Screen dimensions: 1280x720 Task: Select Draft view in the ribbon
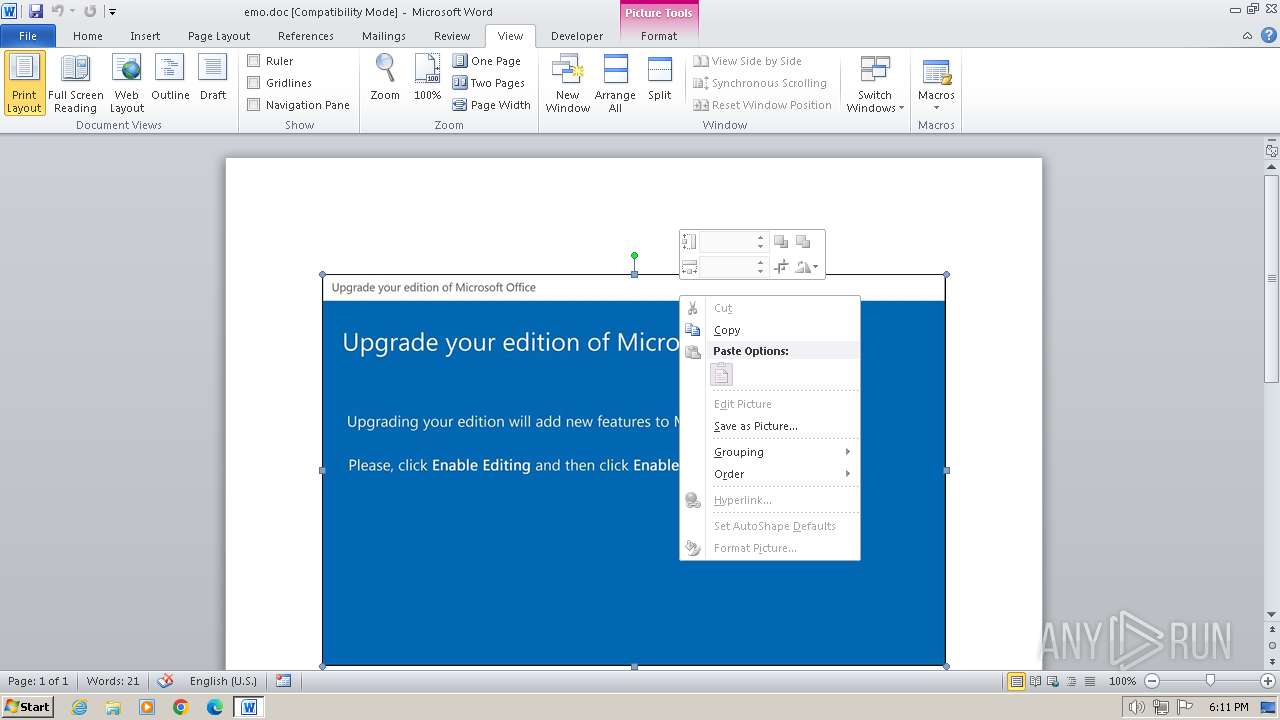(213, 78)
